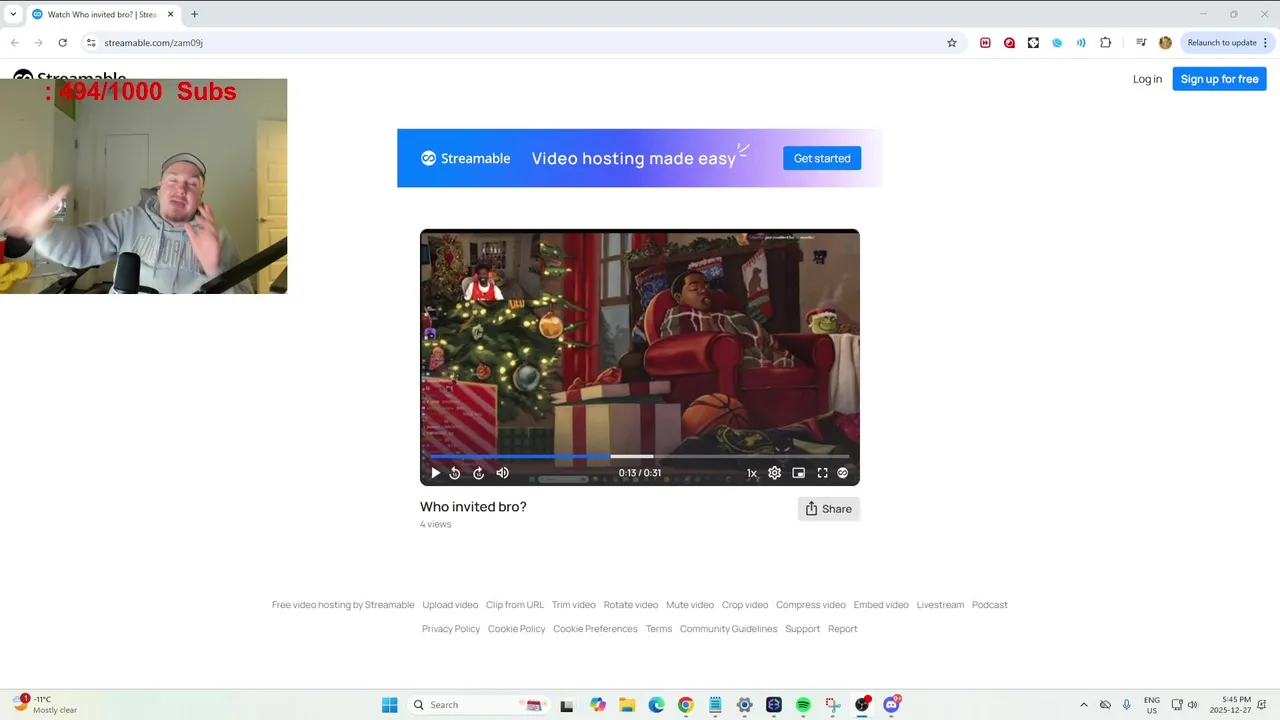Open the 1x playback speed menu

coord(752,473)
